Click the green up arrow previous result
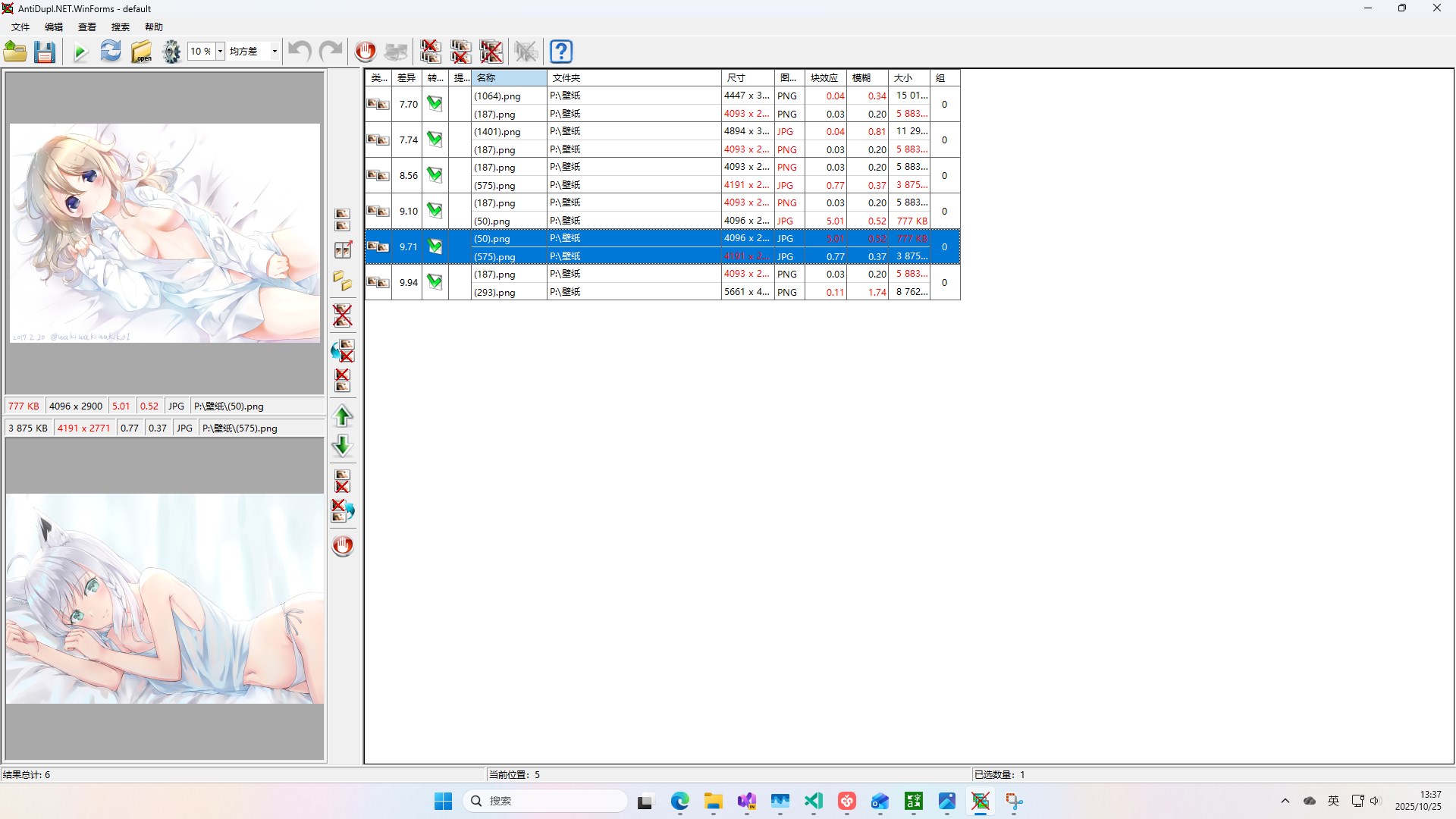1456x819 pixels. point(343,416)
